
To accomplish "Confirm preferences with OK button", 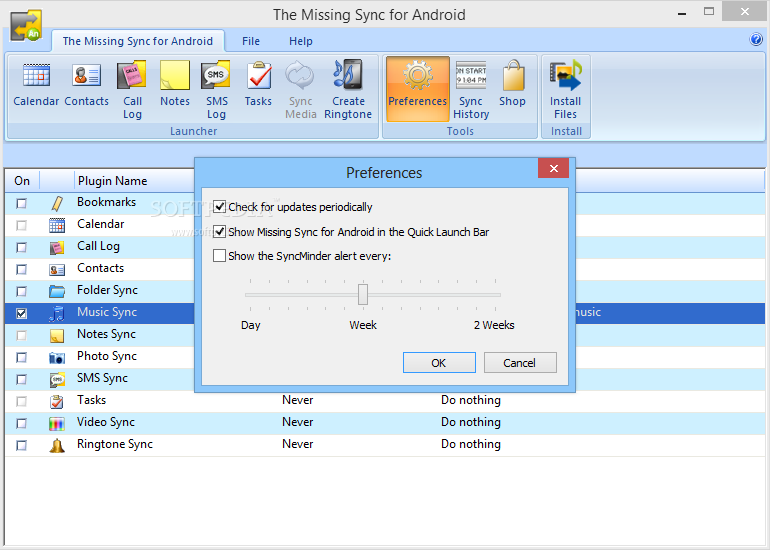I will (x=439, y=362).
